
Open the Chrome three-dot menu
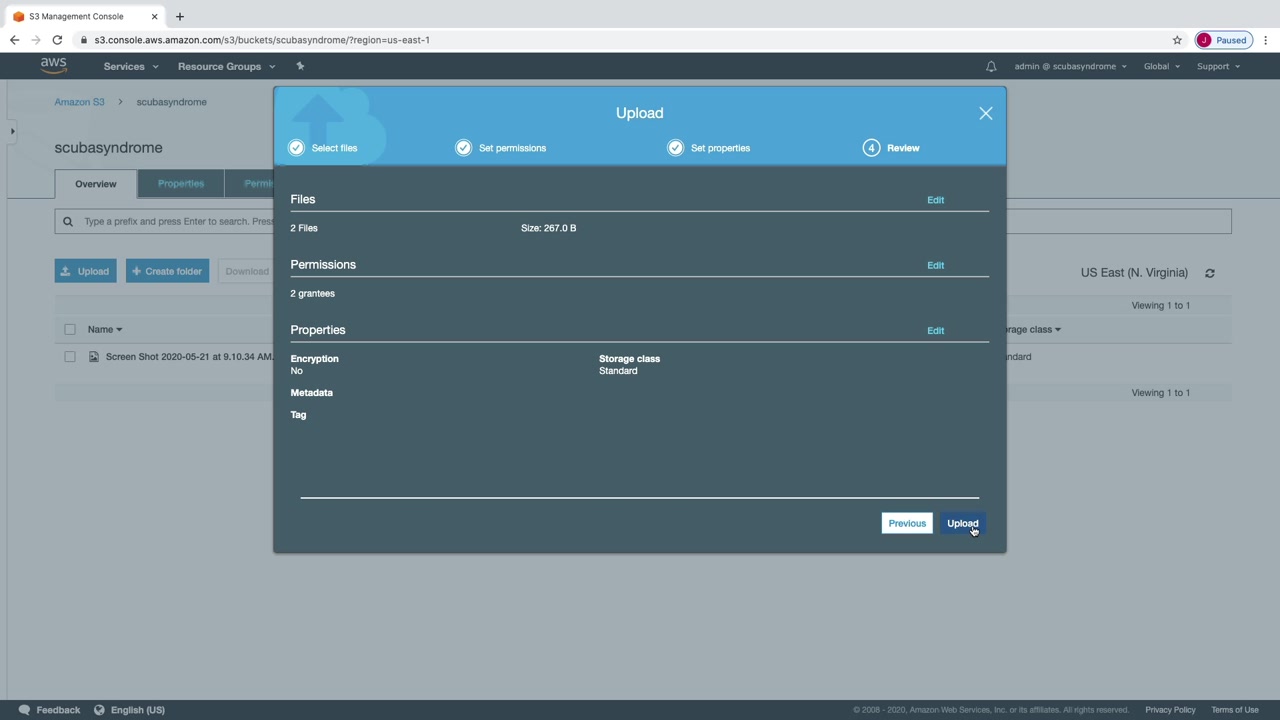click(x=1266, y=40)
